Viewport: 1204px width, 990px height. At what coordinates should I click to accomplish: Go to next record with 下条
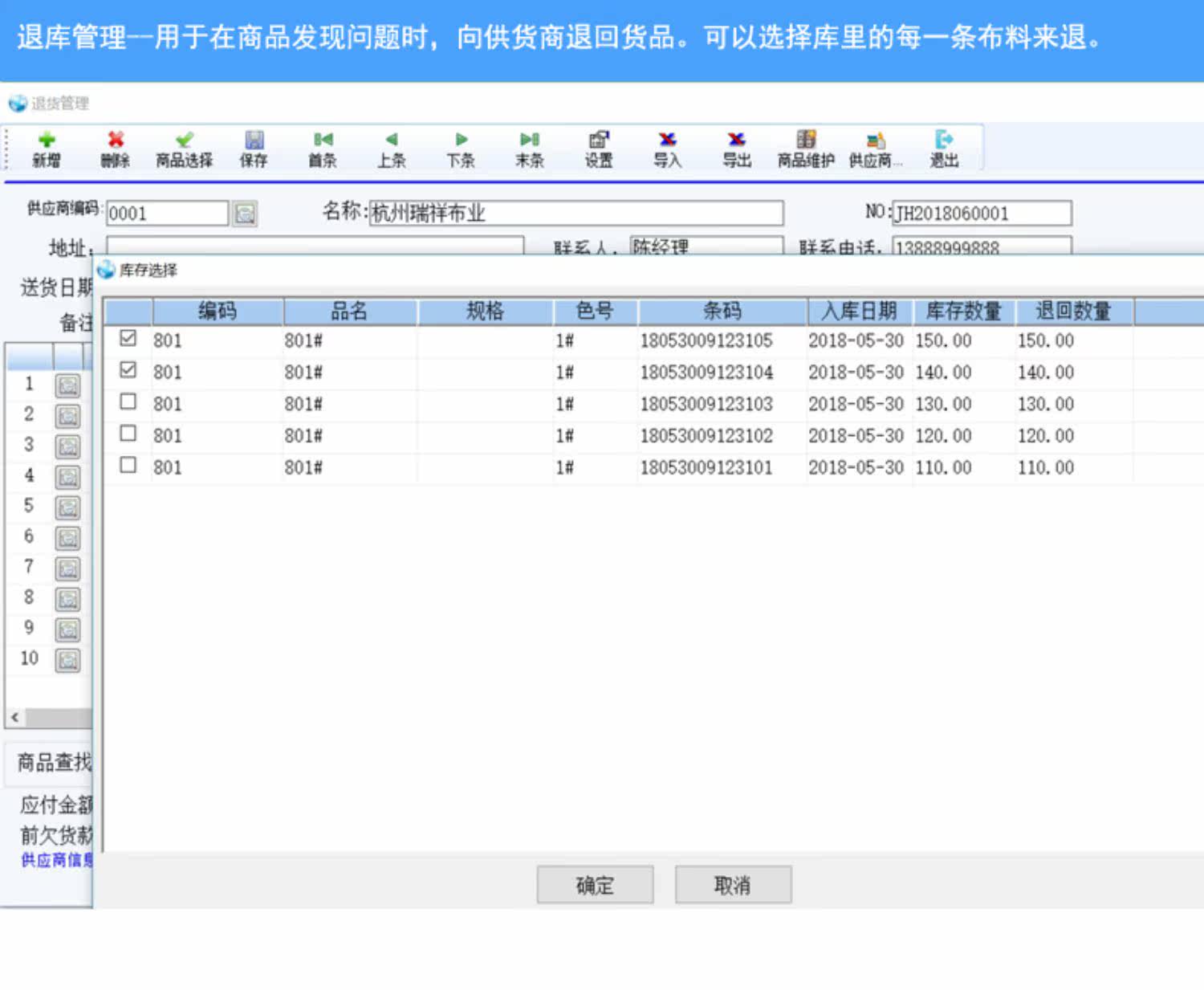(461, 149)
